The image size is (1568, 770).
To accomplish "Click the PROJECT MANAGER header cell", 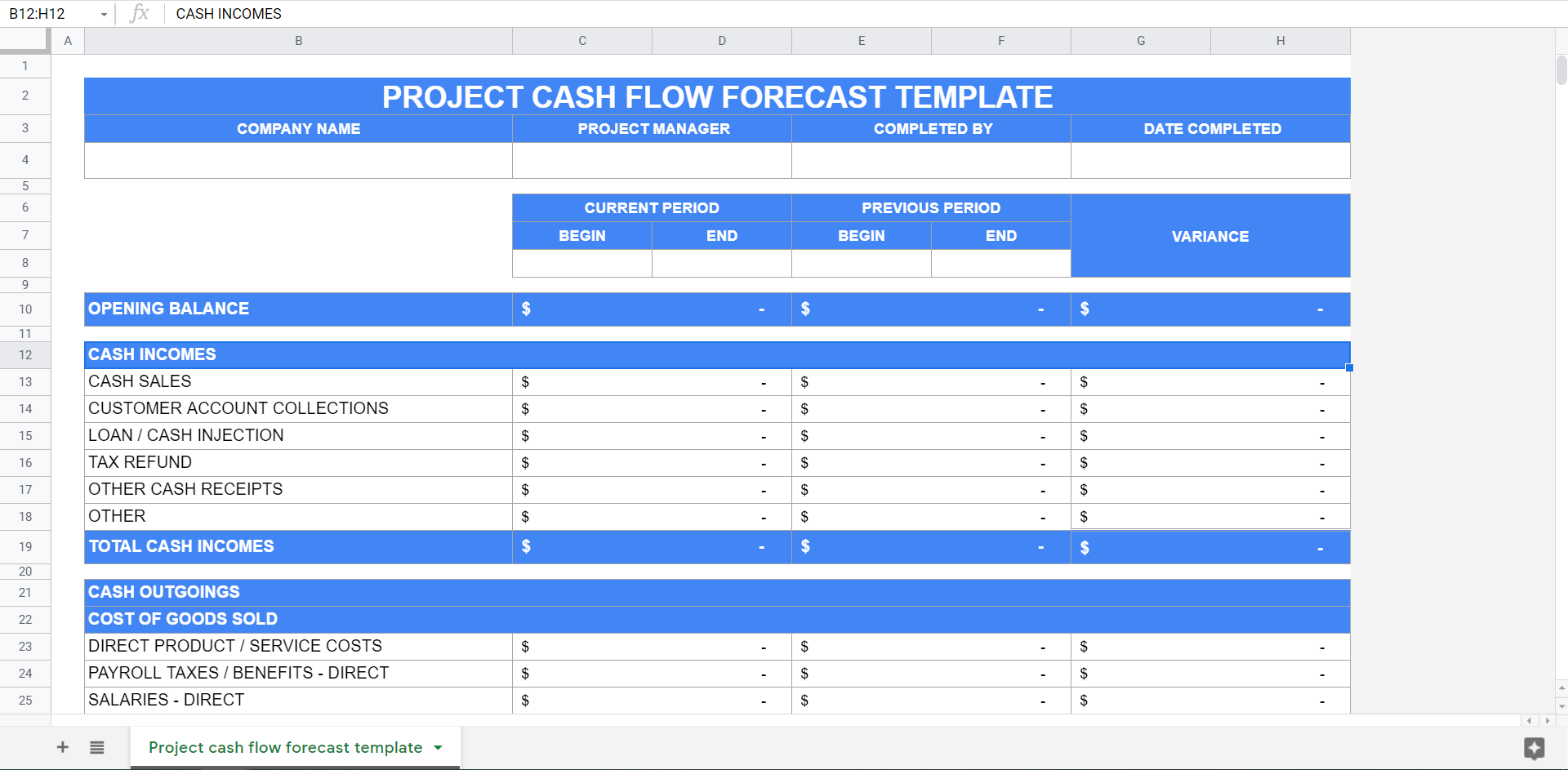I will pyautogui.click(x=653, y=129).
